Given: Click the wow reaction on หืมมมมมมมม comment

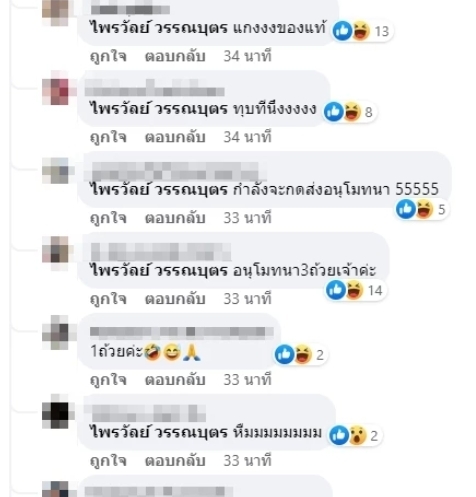Looking at the screenshot, I should (357, 435).
